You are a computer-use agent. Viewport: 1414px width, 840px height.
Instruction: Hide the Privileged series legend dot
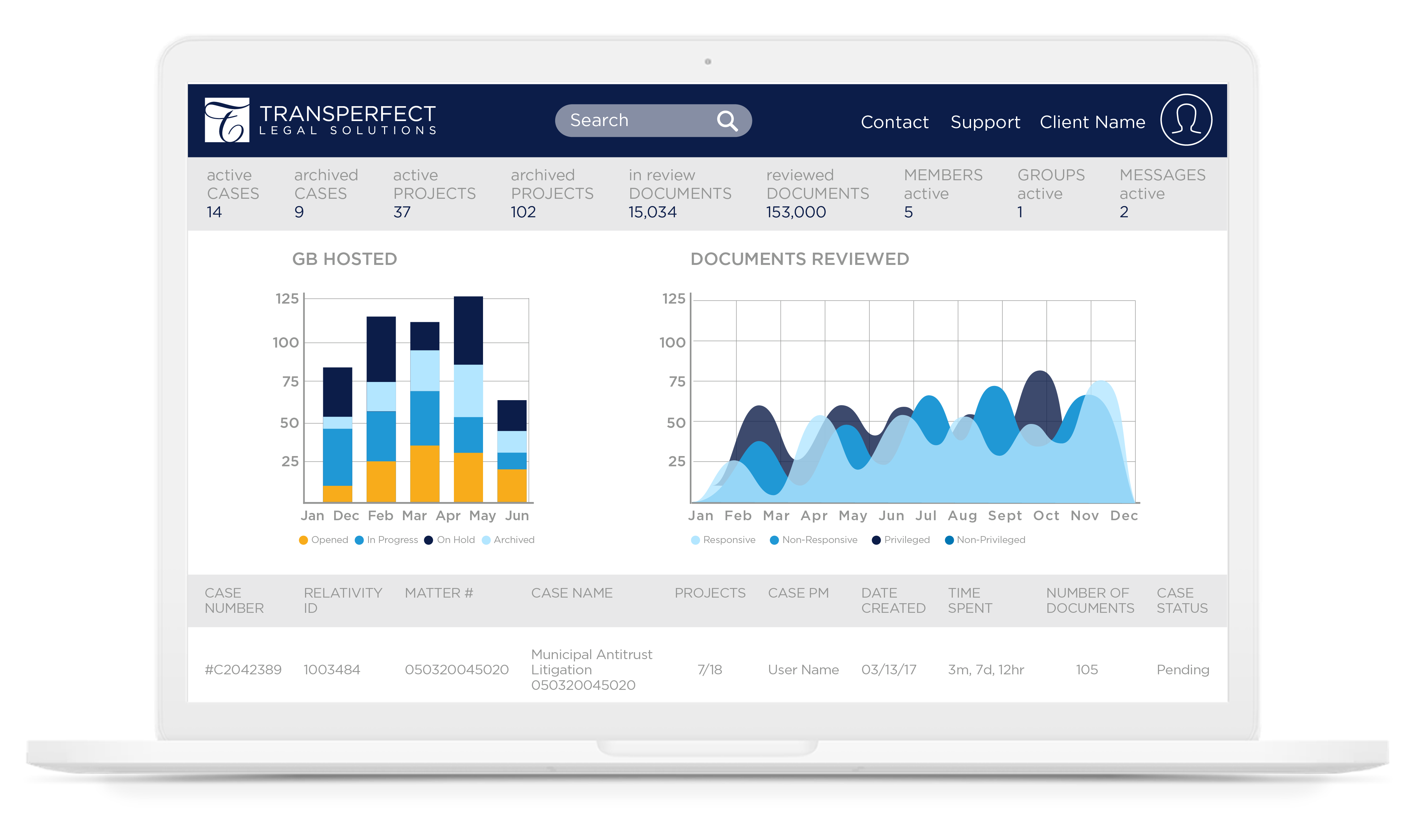coord(876,540)
